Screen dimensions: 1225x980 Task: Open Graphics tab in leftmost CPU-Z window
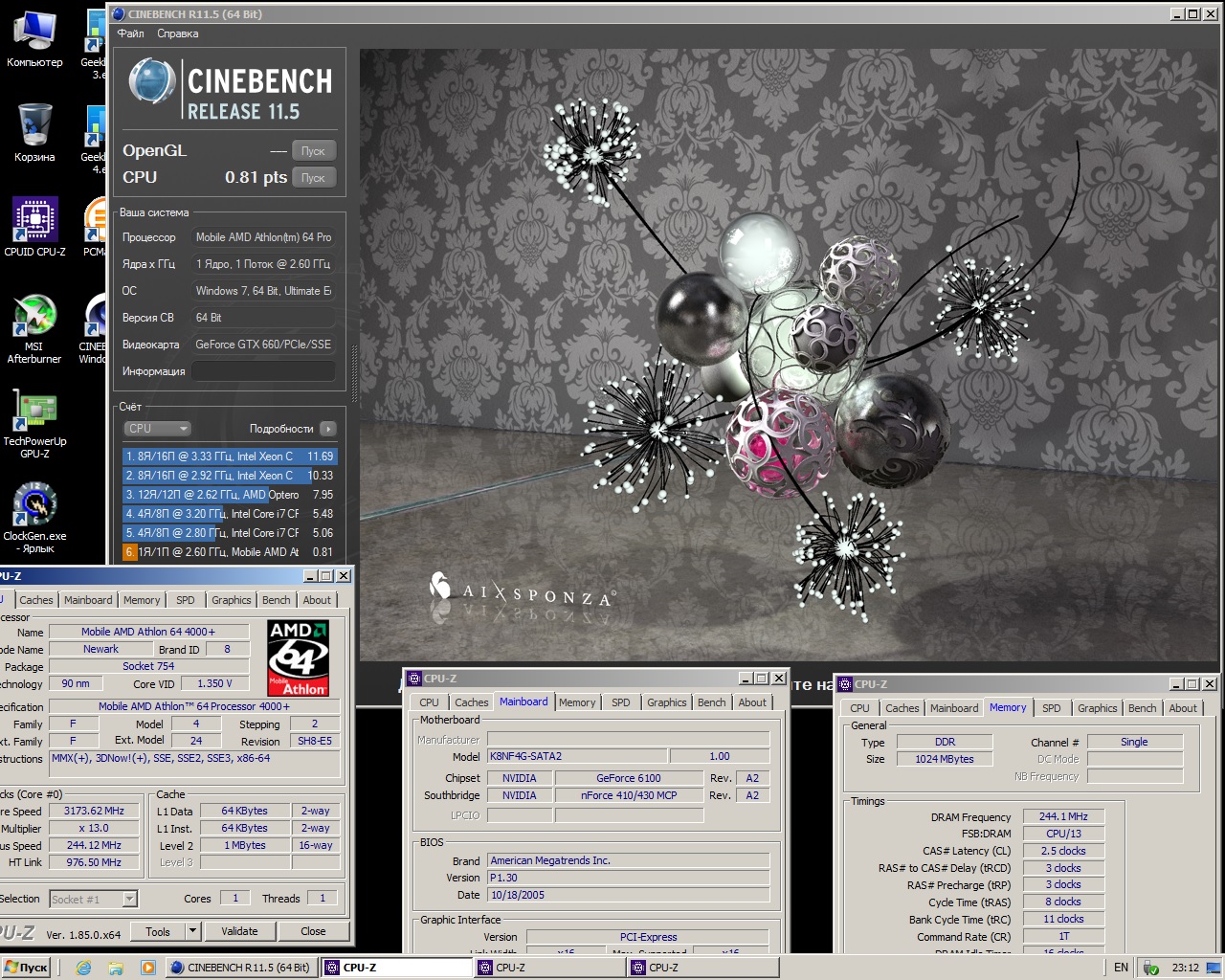(232, 600)
